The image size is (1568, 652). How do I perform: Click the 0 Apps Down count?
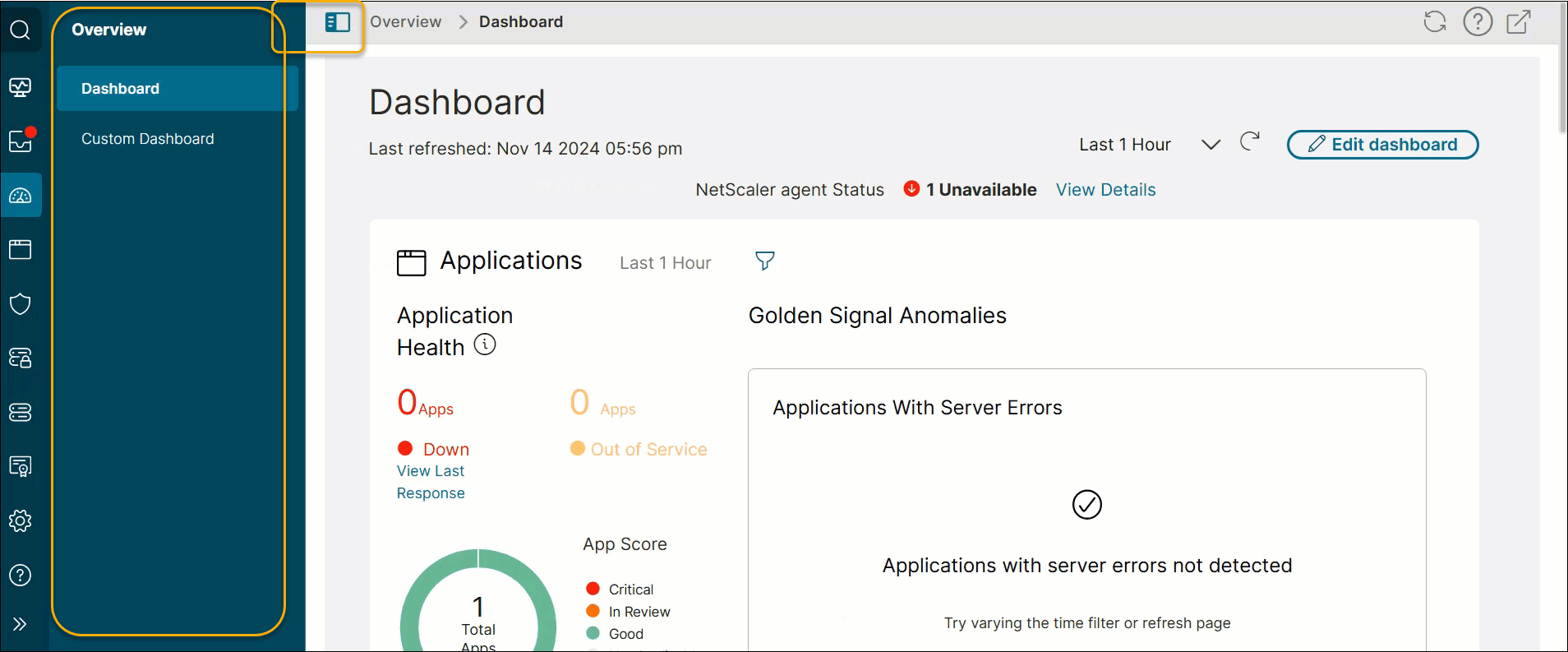click(425, 403)
